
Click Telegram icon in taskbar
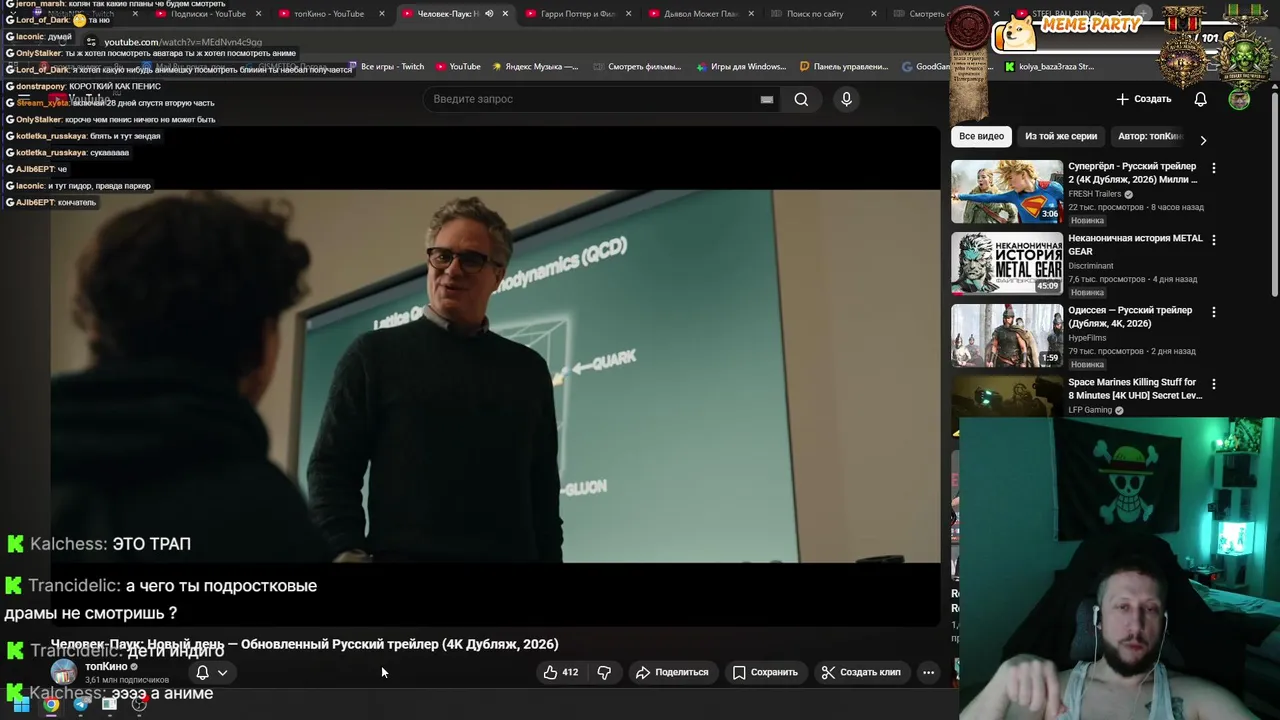pyautogui.click(x=81, y=705)
